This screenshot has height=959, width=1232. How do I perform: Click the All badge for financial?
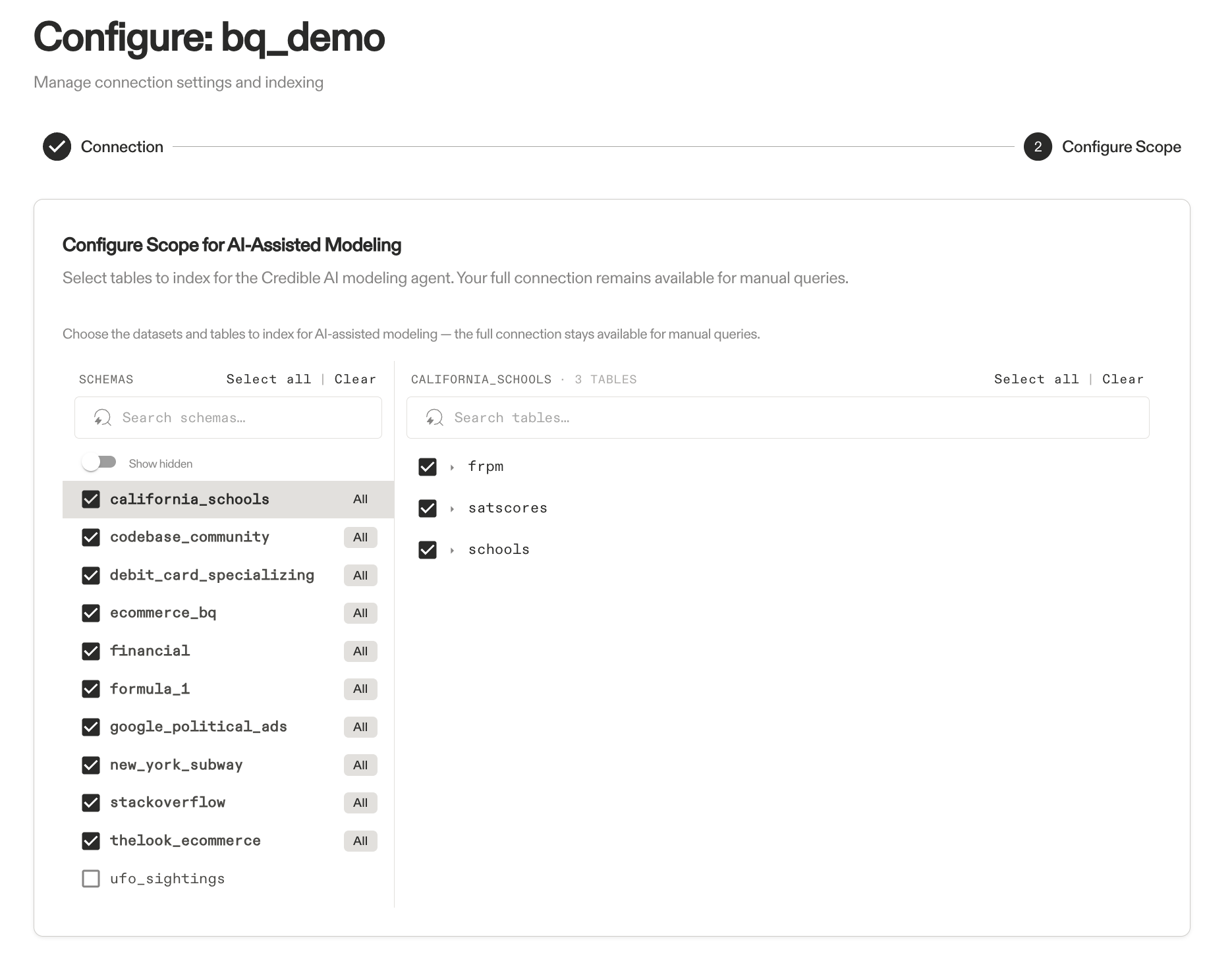360,651
